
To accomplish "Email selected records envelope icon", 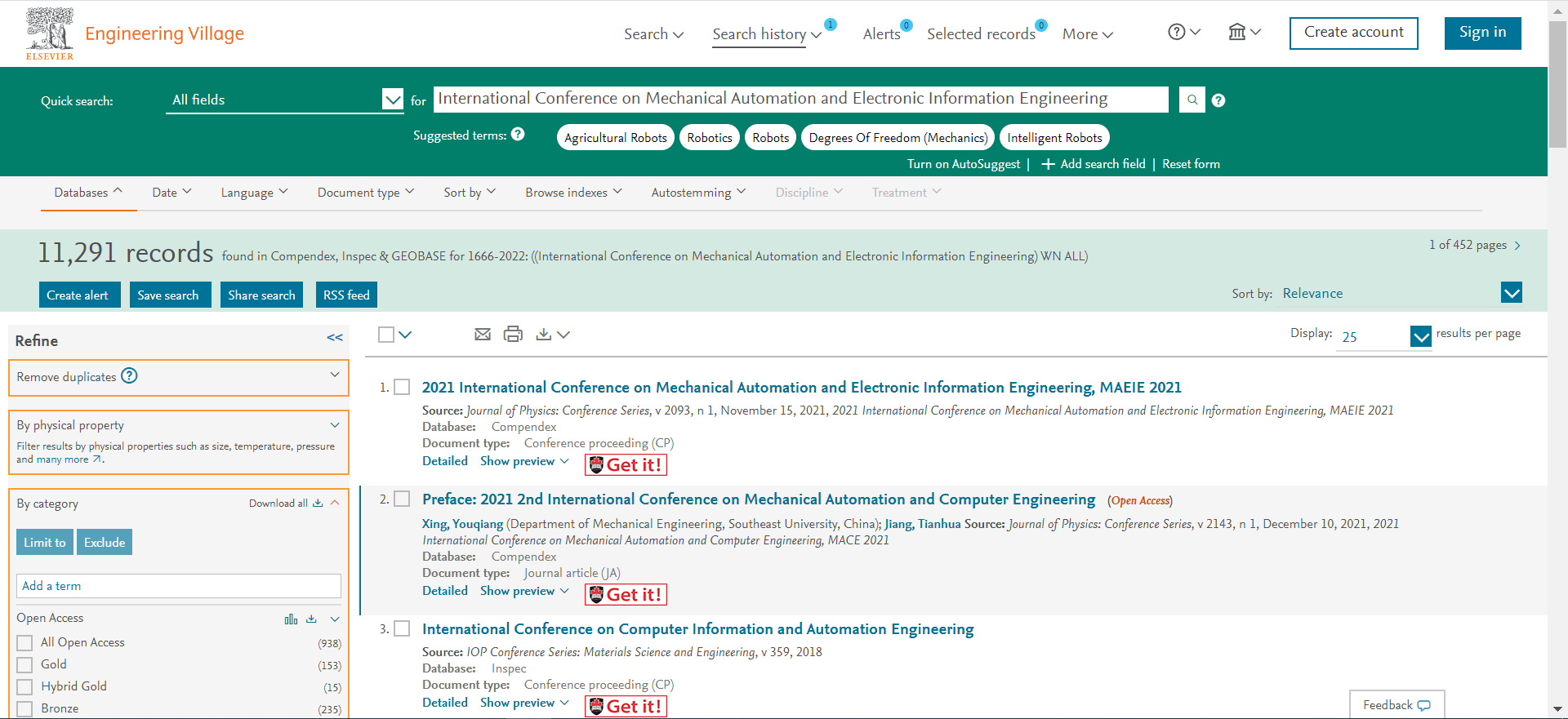I will pos(483,334).
